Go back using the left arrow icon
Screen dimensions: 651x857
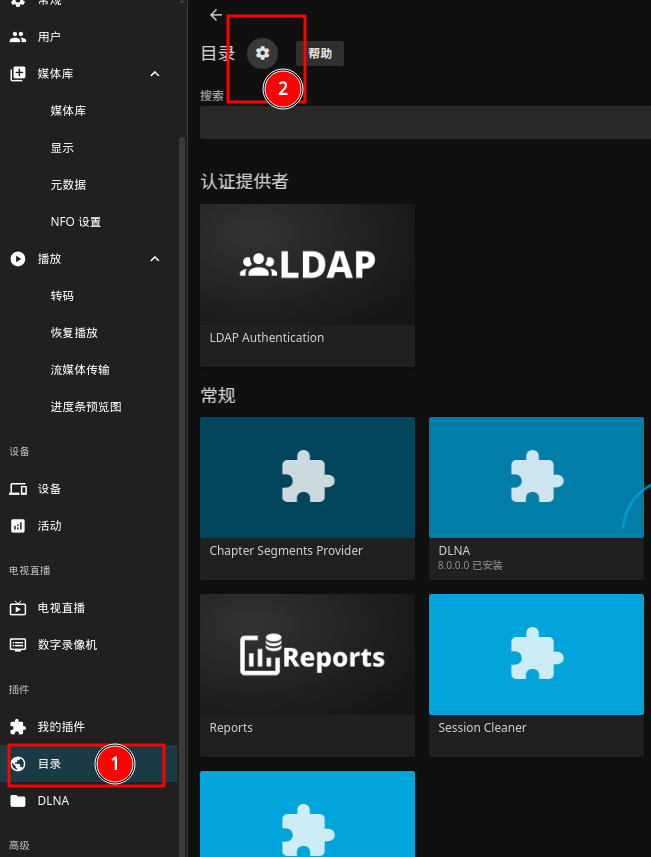[216, 15]
